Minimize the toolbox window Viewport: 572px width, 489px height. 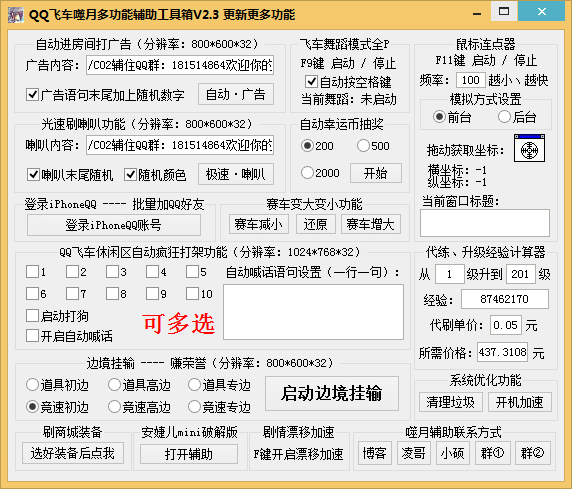pyautogui.click(x=476, y=14)
